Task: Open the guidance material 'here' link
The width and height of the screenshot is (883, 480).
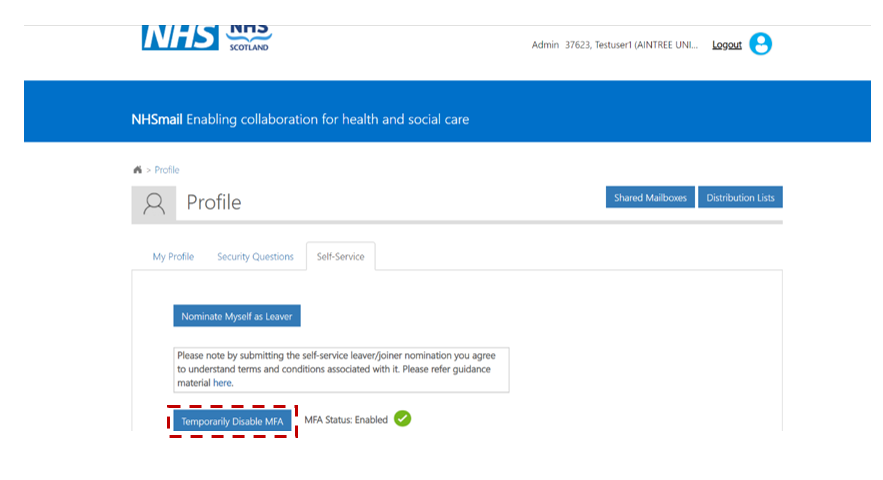Action: point(222,383)
